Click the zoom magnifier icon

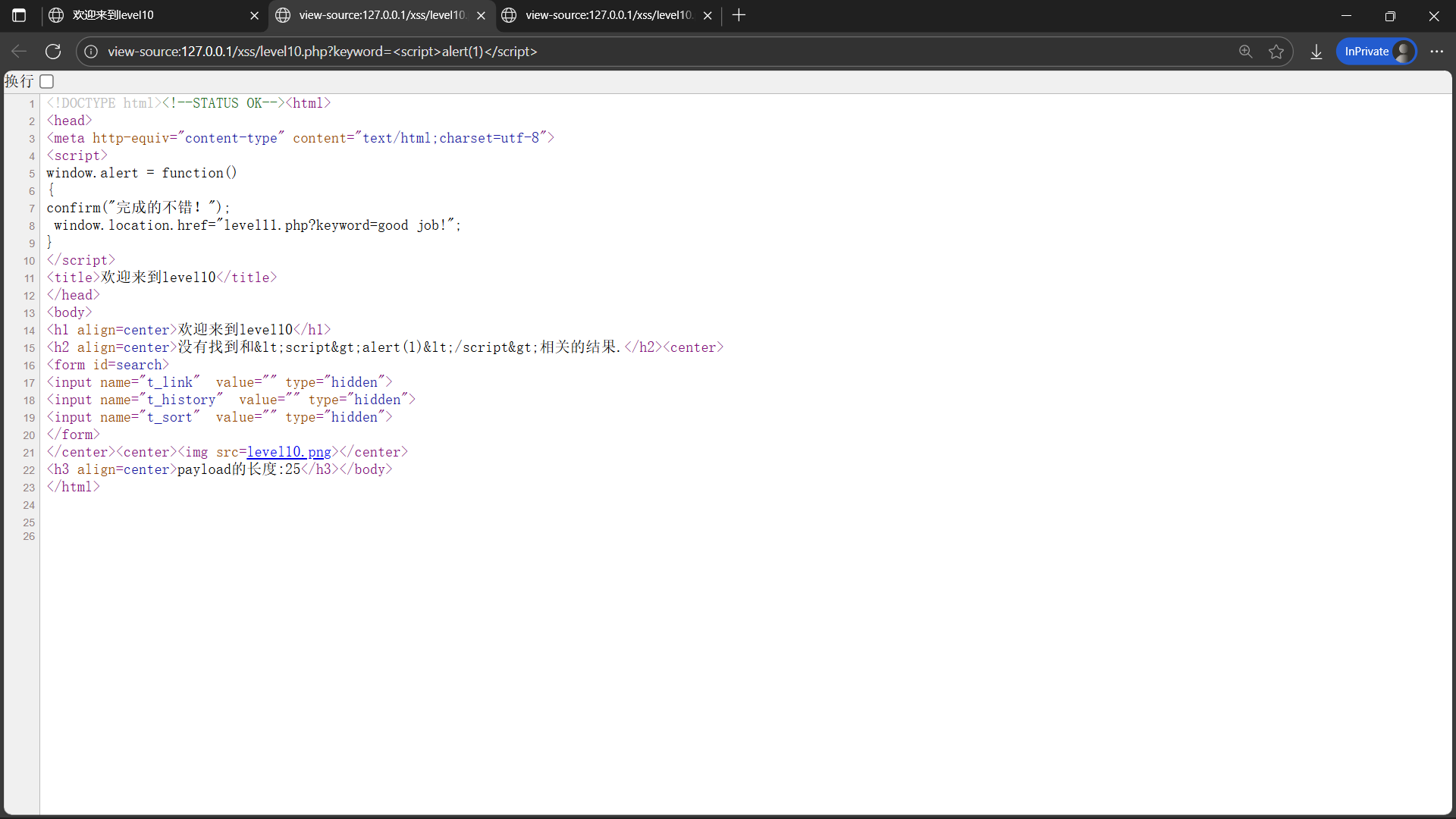point(1245,52)
